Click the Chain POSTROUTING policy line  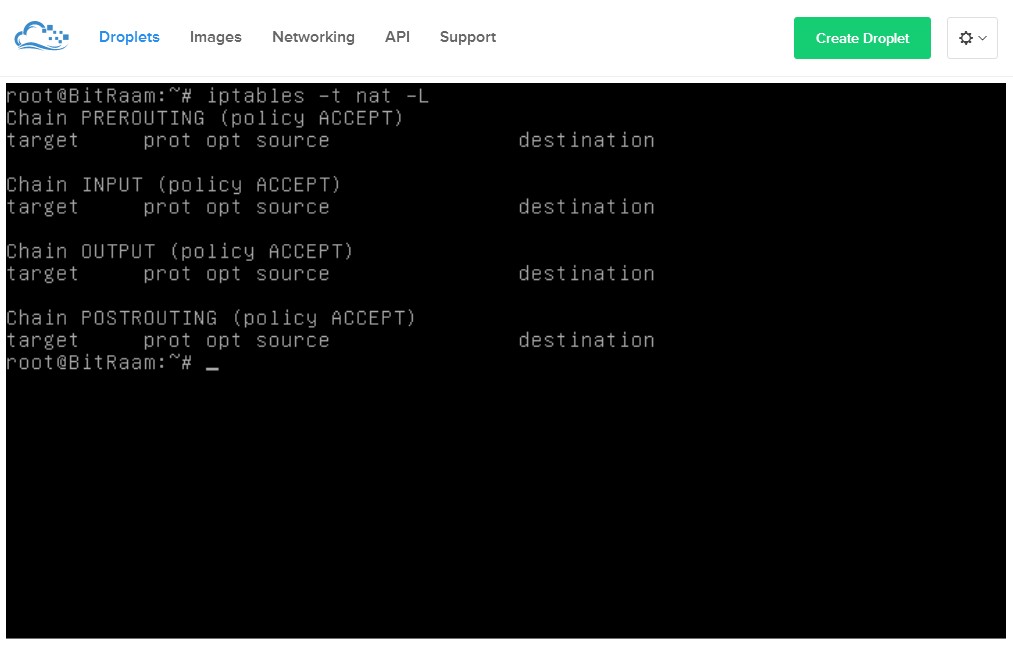tap(211, 318)
